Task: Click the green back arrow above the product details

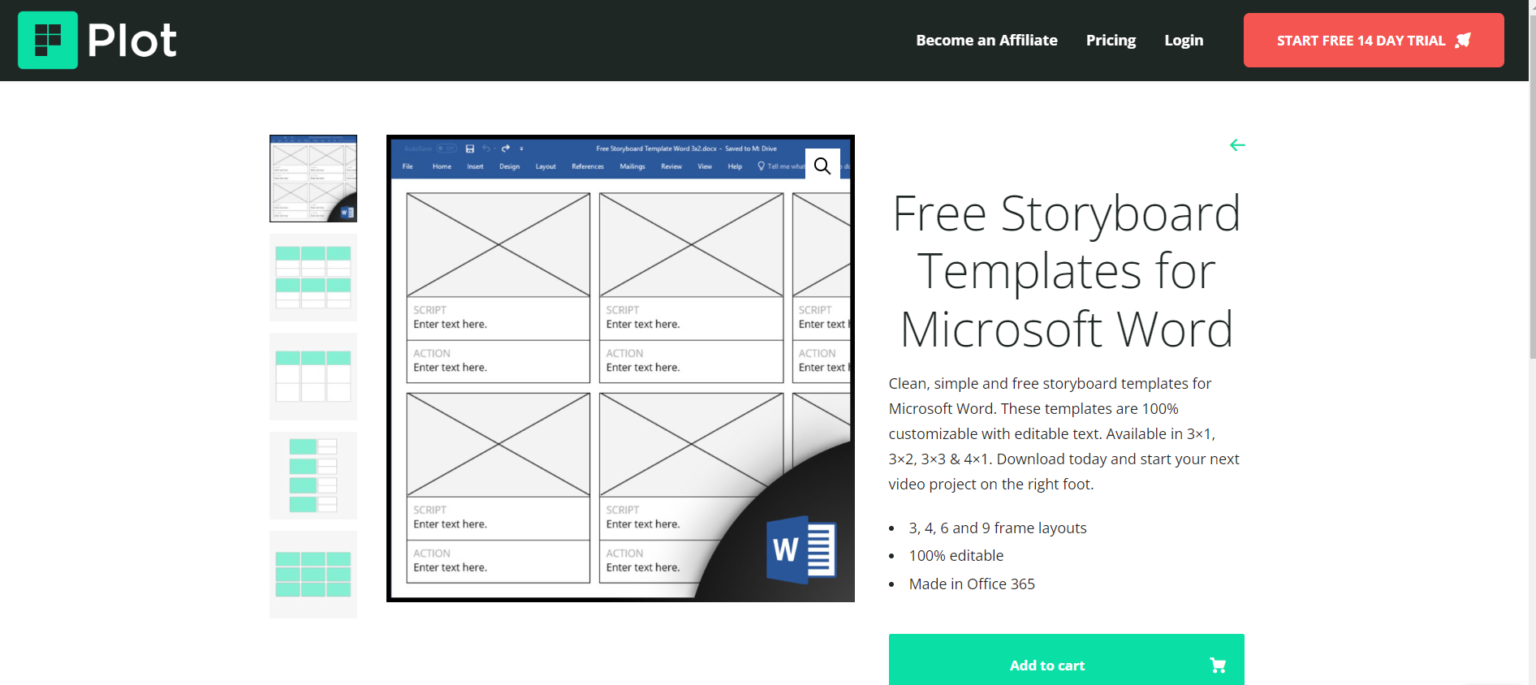Action: point(1237,145)
